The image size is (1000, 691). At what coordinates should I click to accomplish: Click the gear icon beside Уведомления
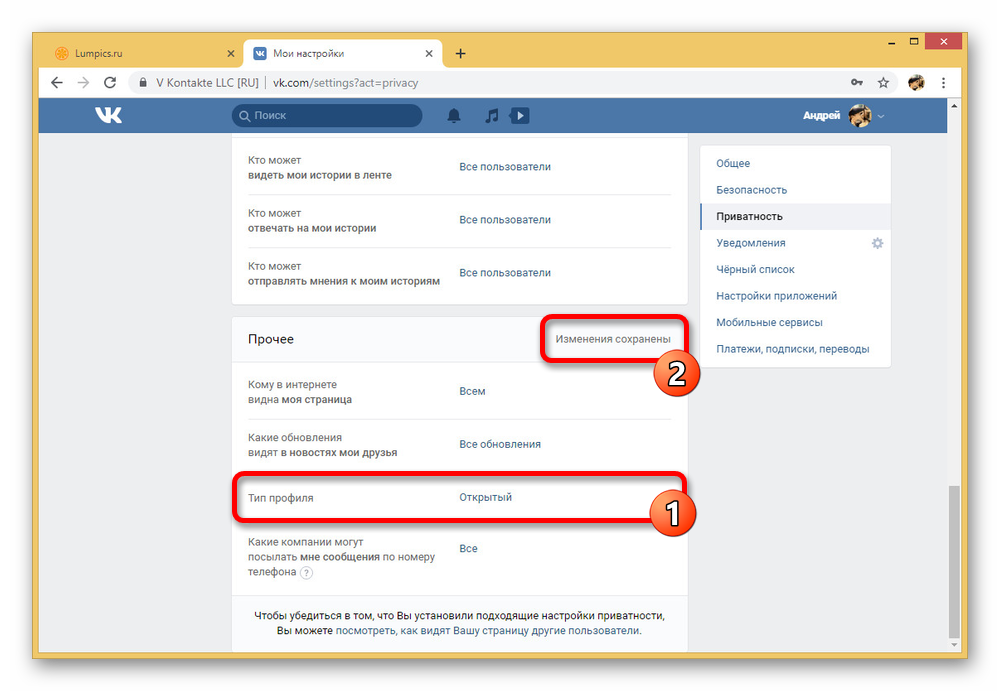pos(877,243)
